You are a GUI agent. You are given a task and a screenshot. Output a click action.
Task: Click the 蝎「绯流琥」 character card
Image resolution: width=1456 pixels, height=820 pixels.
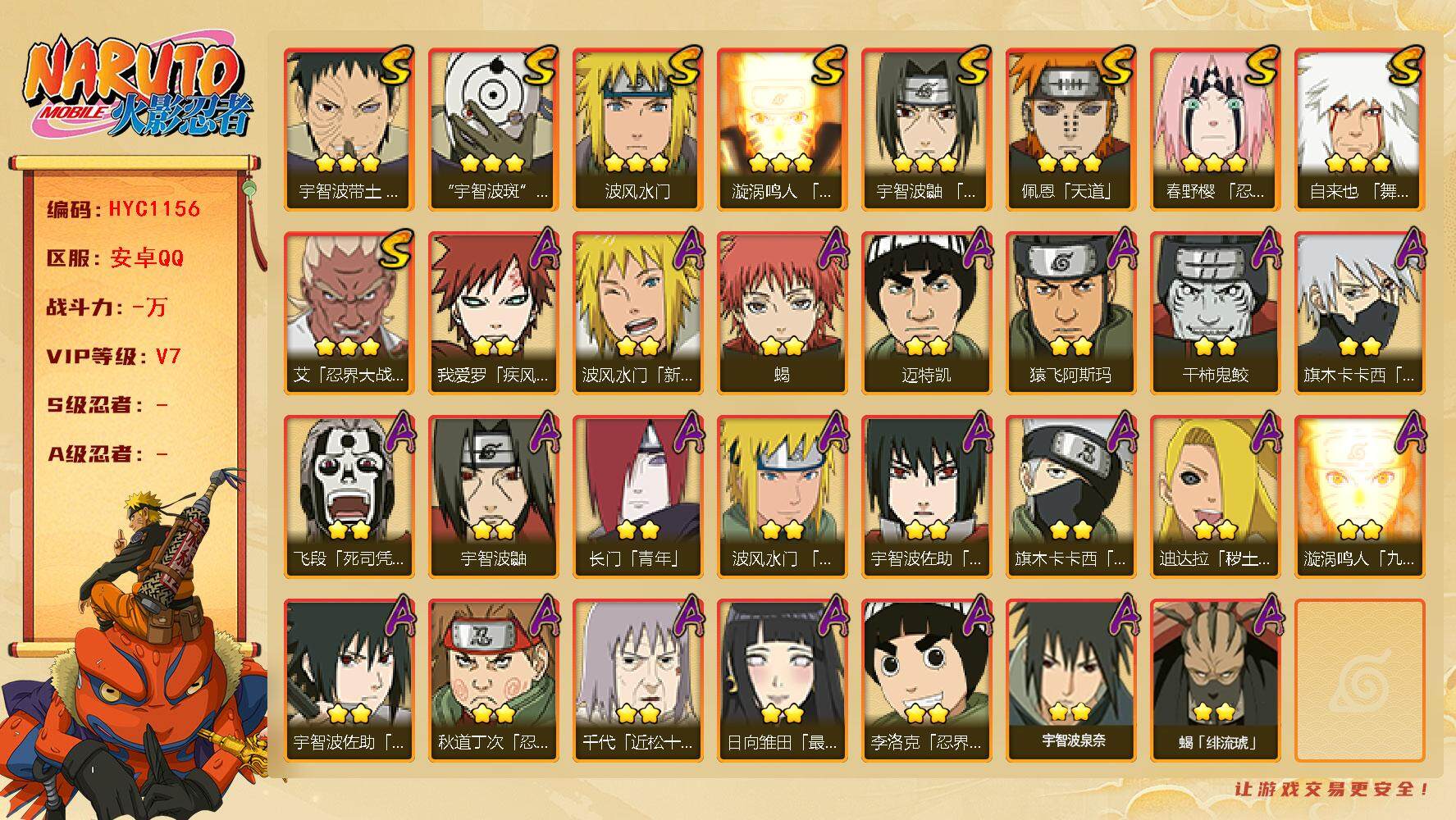pyautogui.click(x=1215, y=681)
